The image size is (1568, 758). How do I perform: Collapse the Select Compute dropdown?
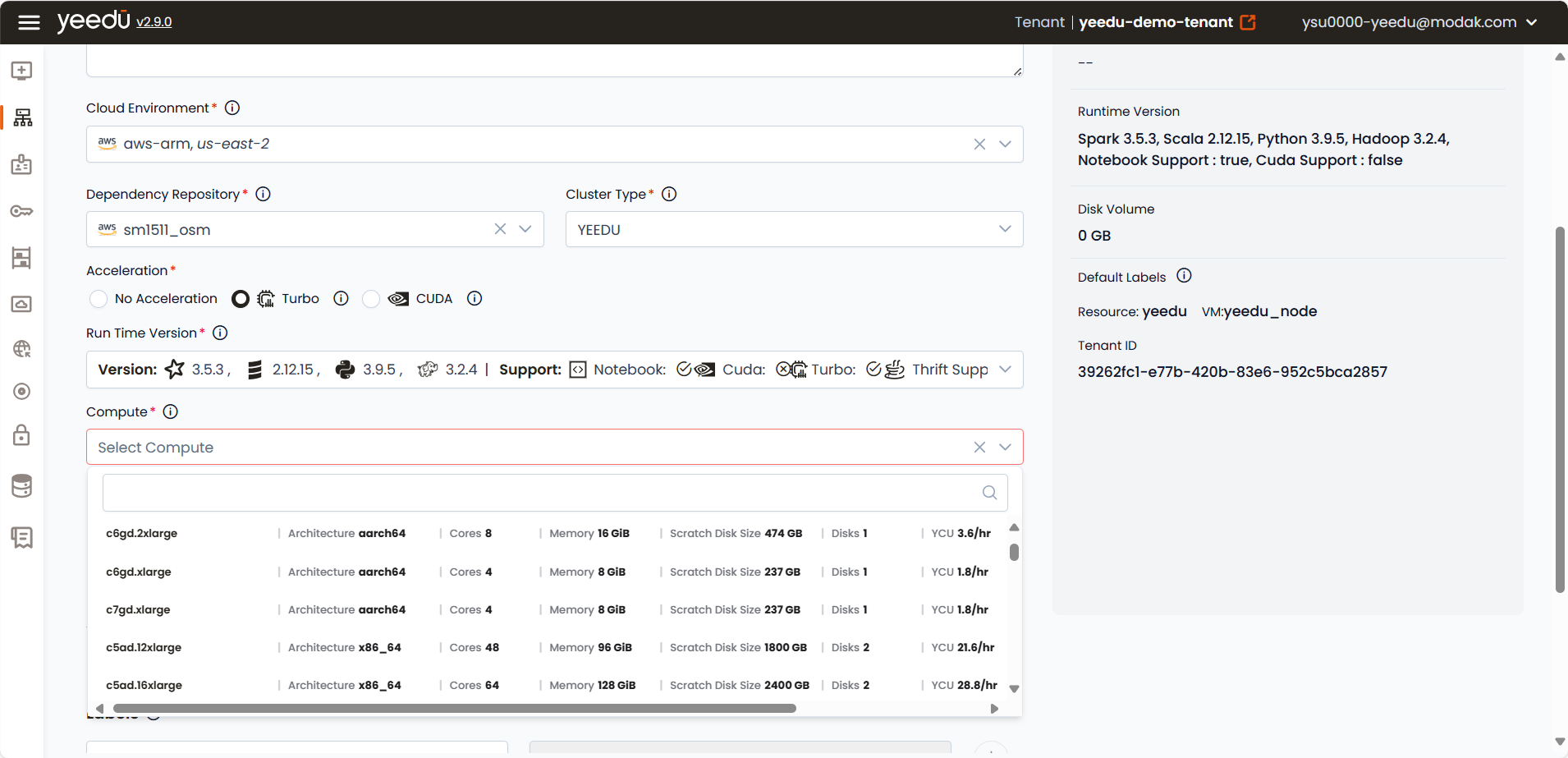pyautogui.click(x=1005, y=448)
